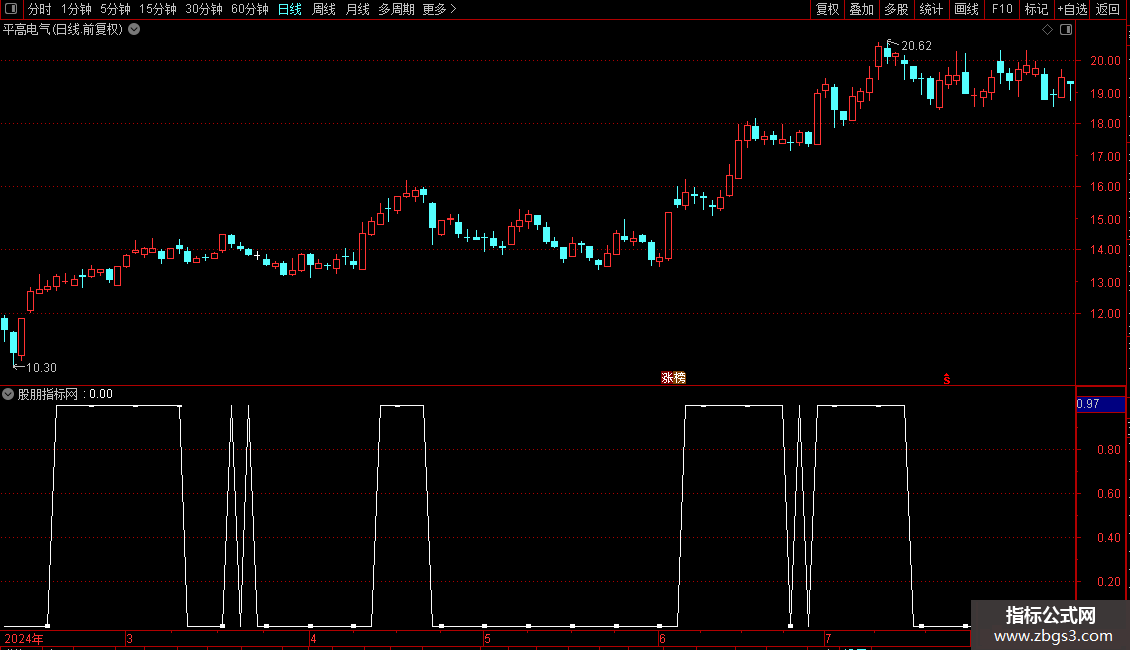Open the 复权 adjustment options
This screenshot has height=650, width=1130.
[827, 9]
